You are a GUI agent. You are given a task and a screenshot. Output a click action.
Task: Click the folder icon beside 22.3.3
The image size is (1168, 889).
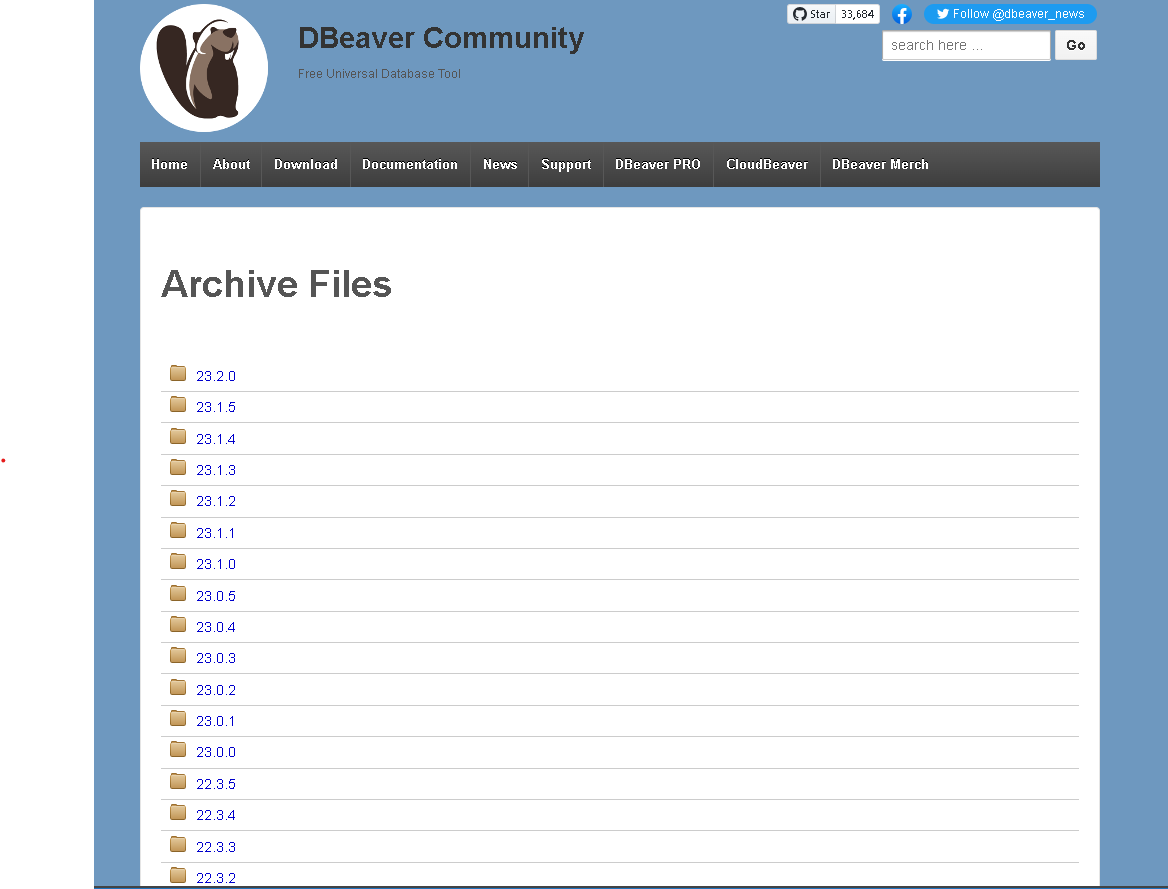[x=178, y=844]
